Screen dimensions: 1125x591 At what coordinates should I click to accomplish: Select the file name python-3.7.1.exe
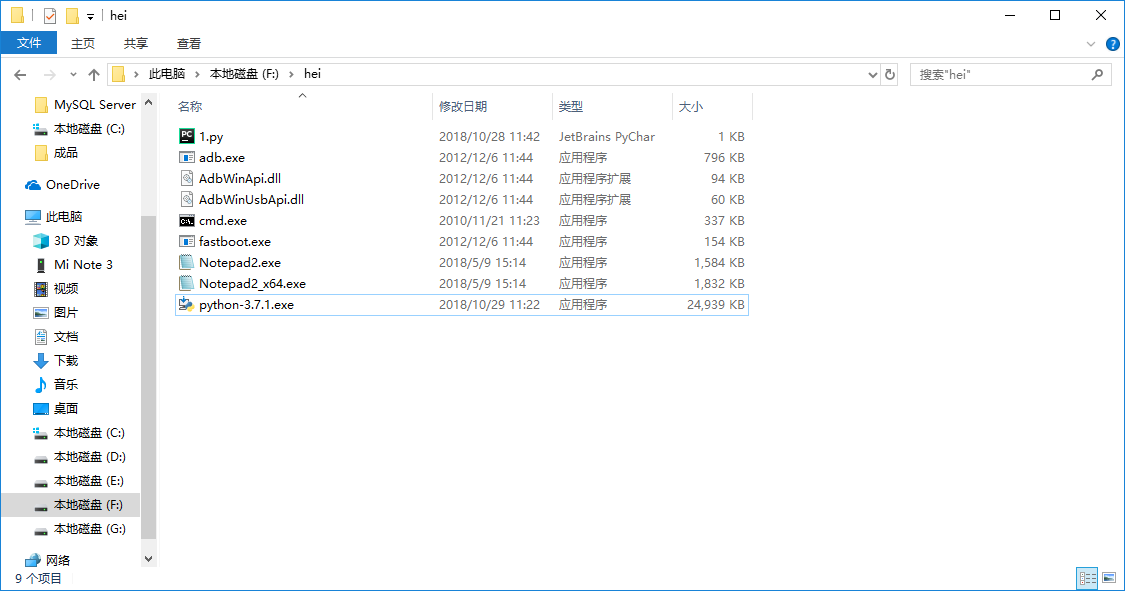(x=246, y=305)
